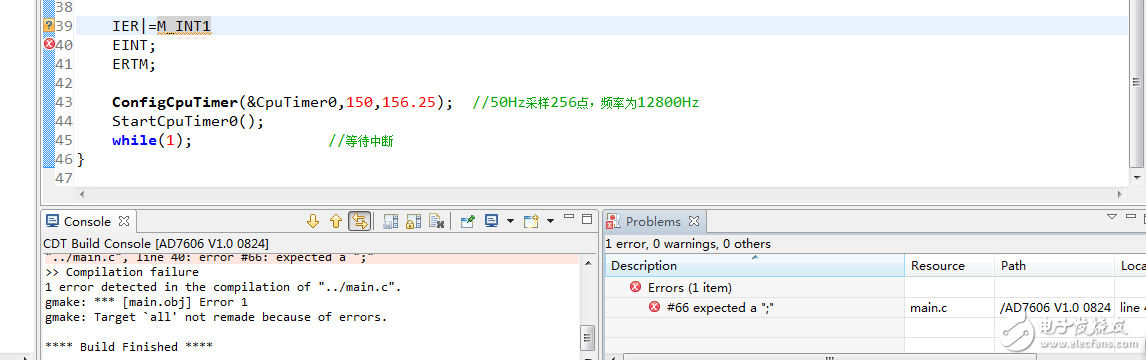Click the '1 error, 0 warnings, 0 others' summary
Screen dimensions: 1146x360
pyautogui.click(x=688, y=244)
